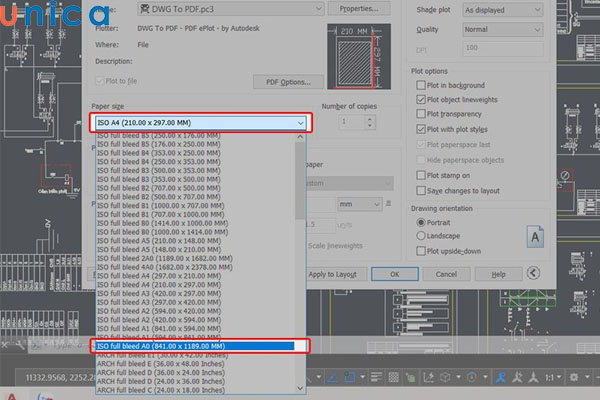Increase Number of copies with up arrow
The image size is (600, 400).
coord(370,119)
